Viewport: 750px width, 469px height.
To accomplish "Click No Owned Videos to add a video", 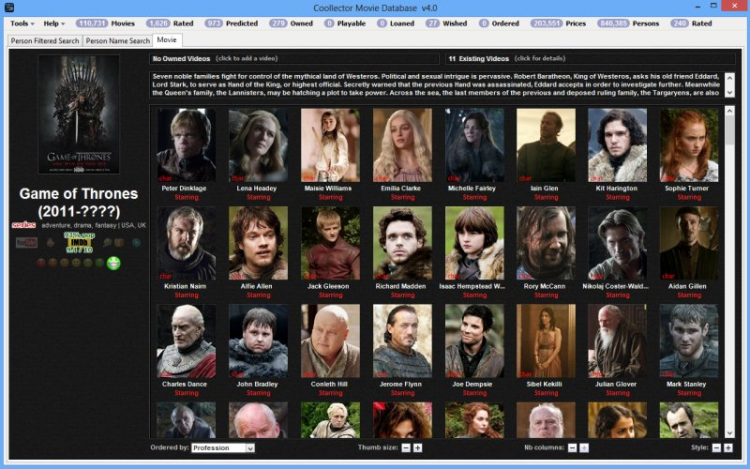I will [x=294, y=59].
